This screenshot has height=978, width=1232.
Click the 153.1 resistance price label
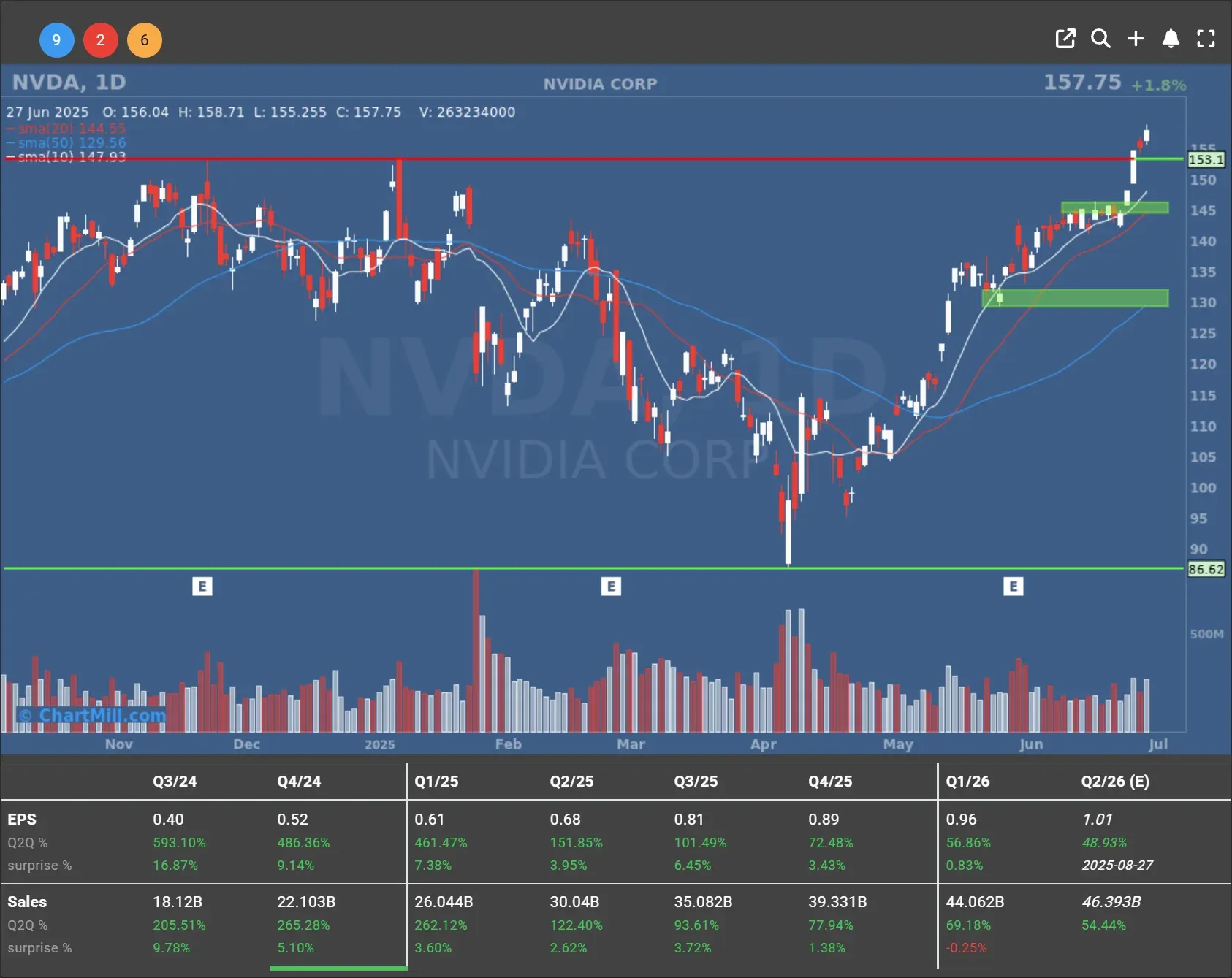pyautogui.click(x=1206, y=159)
